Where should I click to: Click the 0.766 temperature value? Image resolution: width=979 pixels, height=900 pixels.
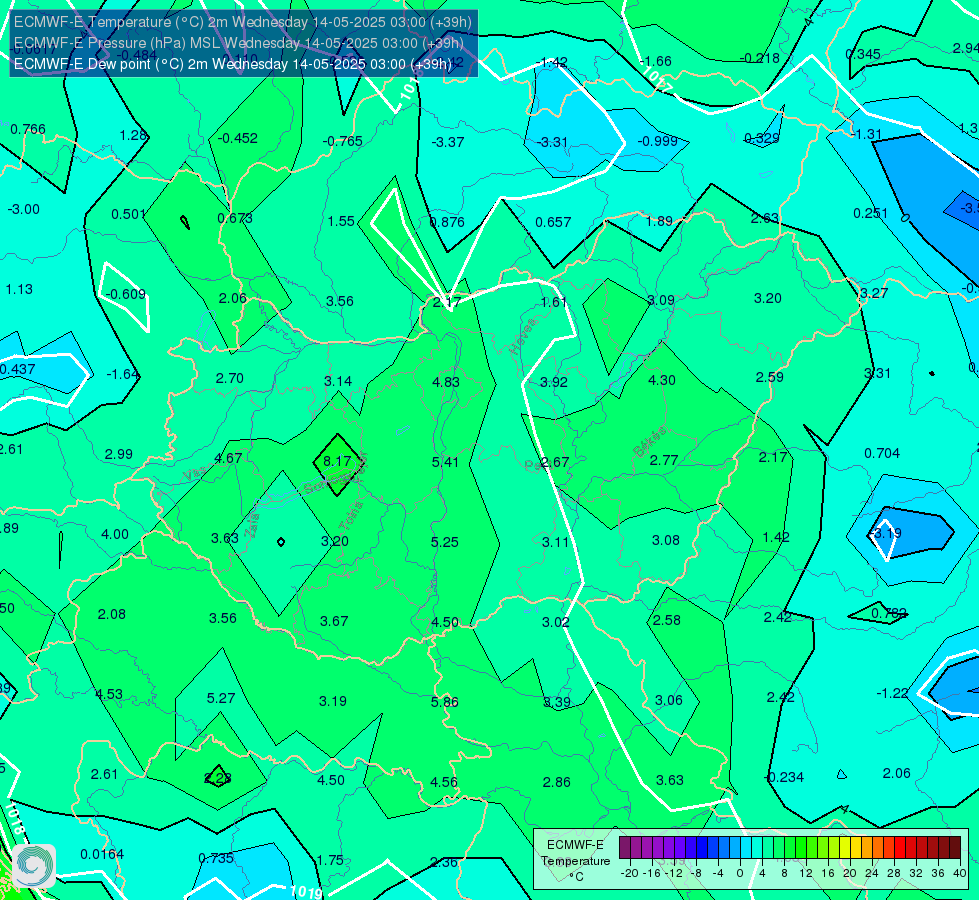(28, 129)
